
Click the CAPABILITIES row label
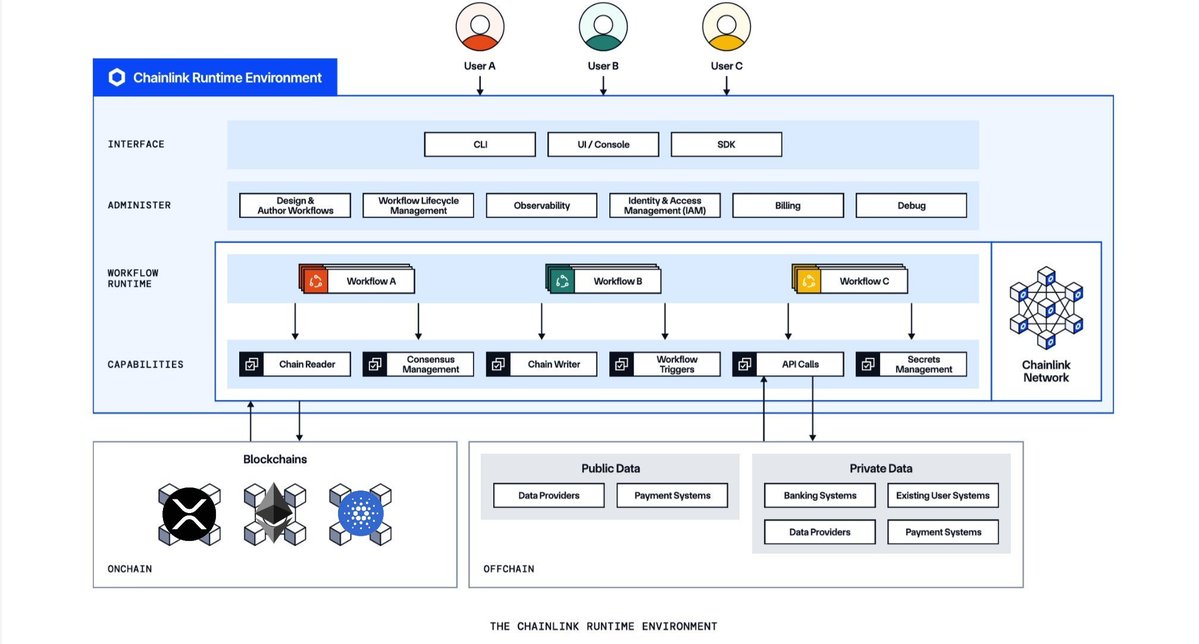click(145, 364)
